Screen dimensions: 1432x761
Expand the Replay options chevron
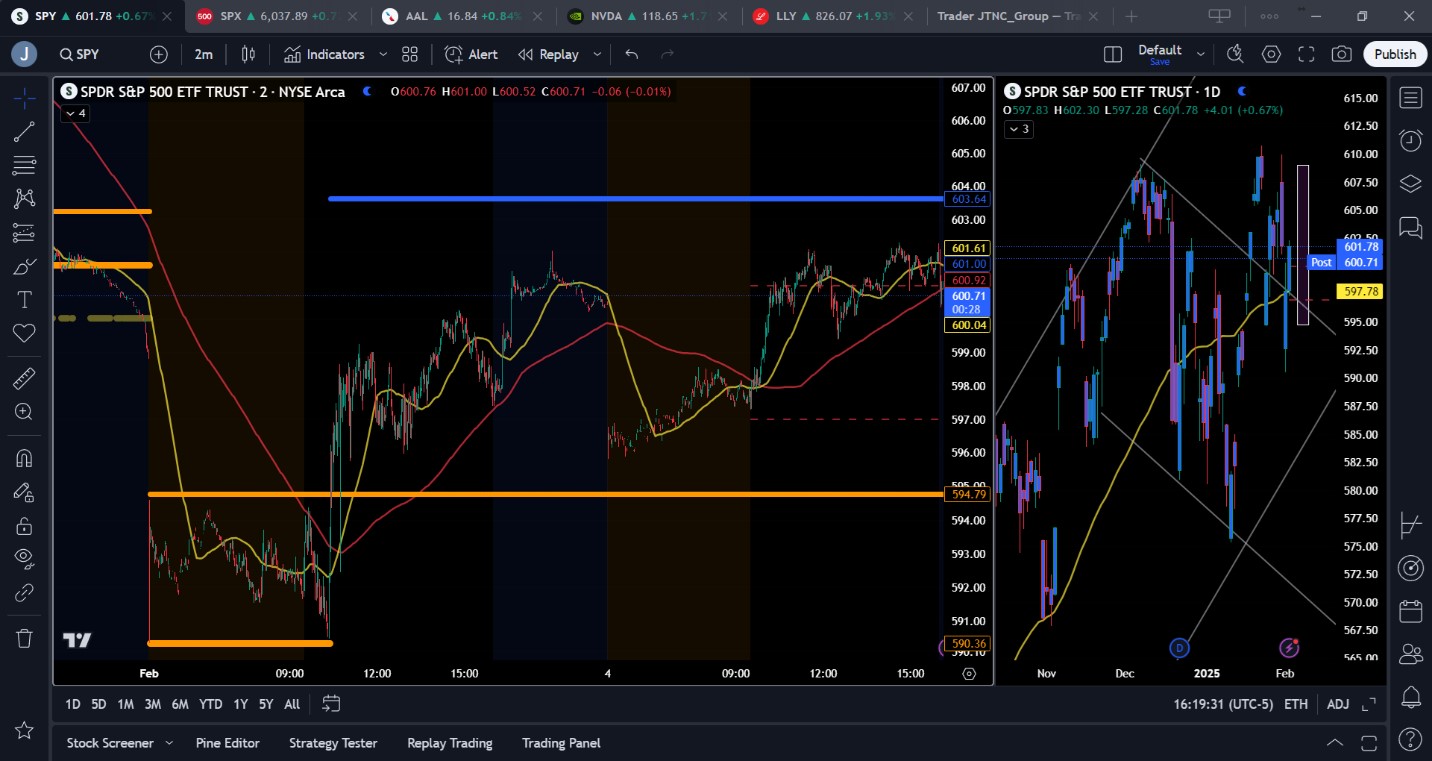597,54
